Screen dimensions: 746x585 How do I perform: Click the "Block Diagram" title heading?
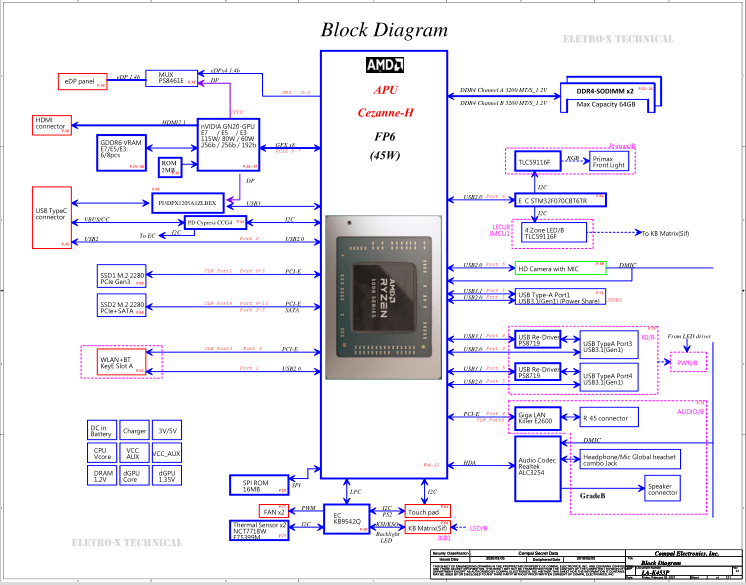coord(384,30)
